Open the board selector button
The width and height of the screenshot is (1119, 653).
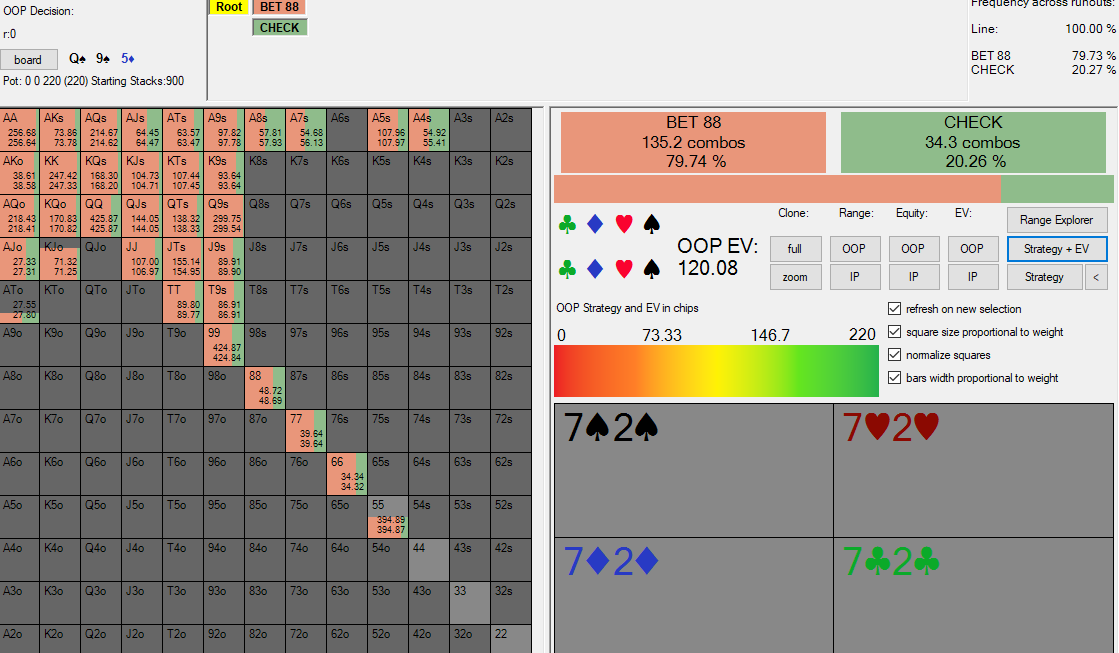click(x=28, y=60)
